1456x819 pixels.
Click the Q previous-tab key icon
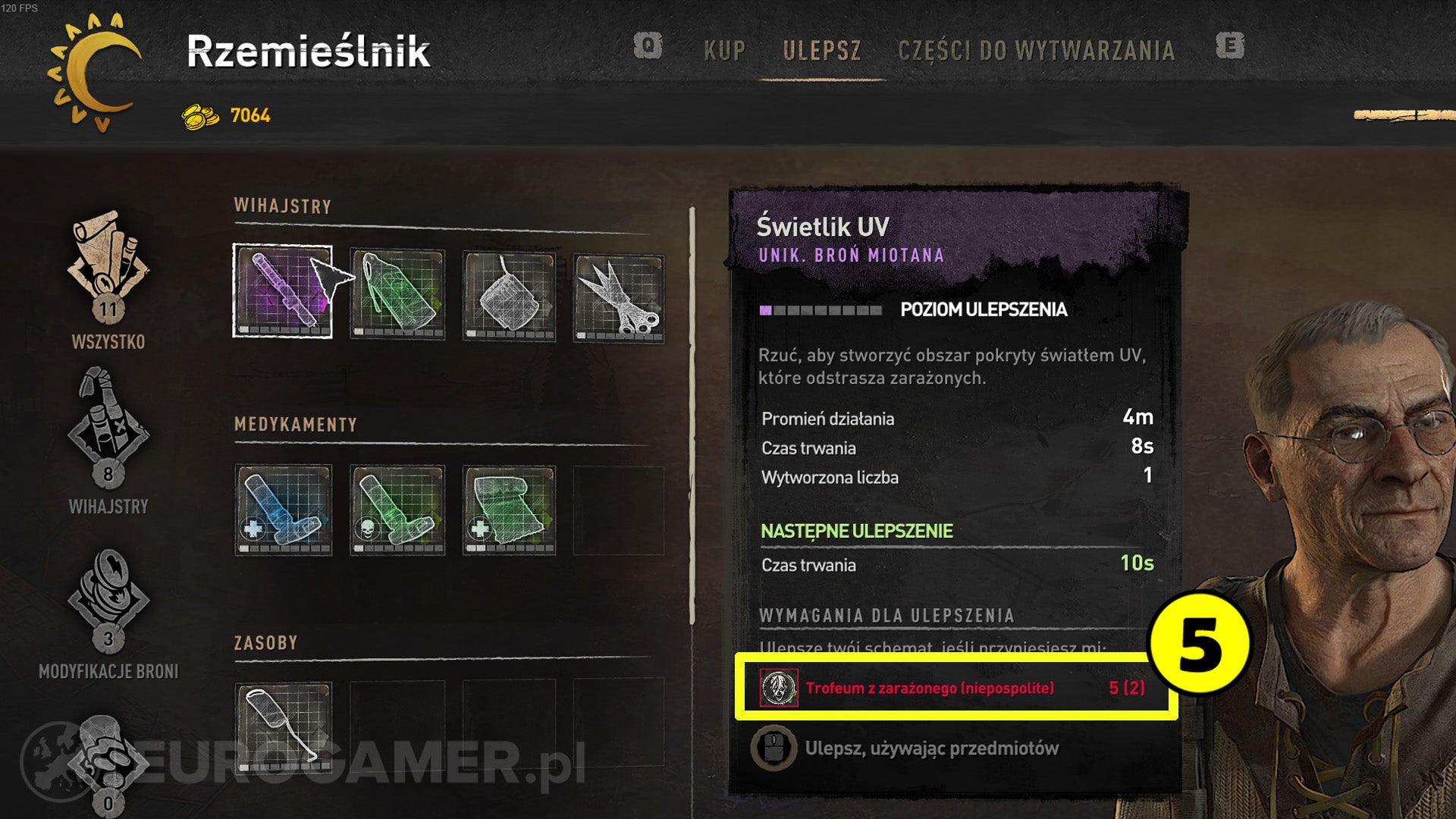648,46
